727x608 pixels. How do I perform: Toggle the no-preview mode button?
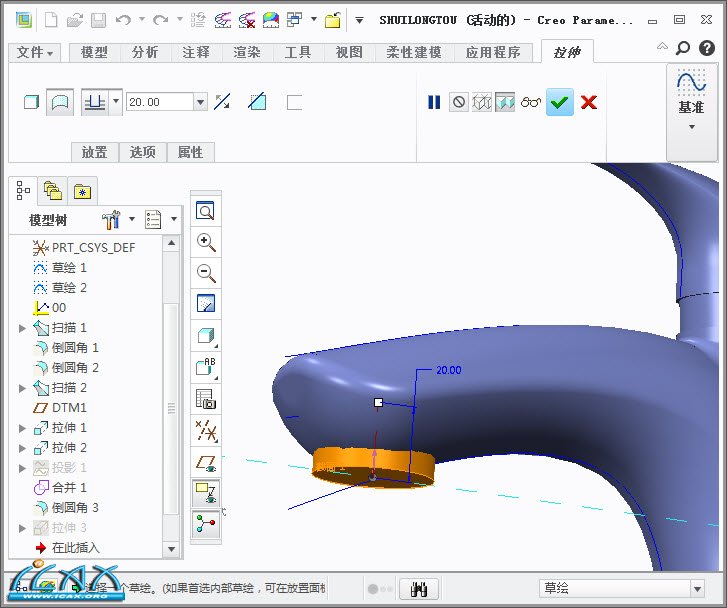(x=458, y=102)
